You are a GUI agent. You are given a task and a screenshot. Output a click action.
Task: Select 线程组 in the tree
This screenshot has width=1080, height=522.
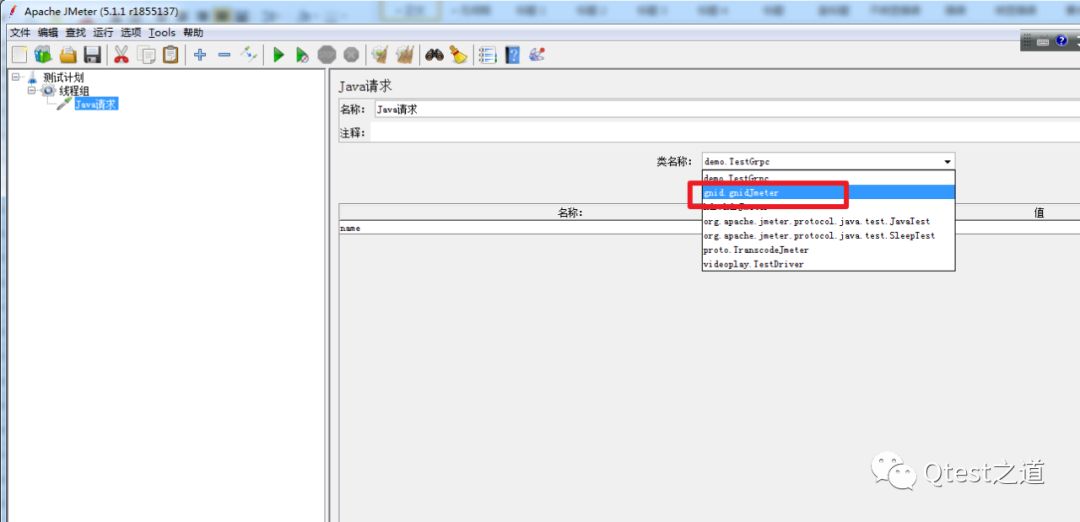[74, 91]
